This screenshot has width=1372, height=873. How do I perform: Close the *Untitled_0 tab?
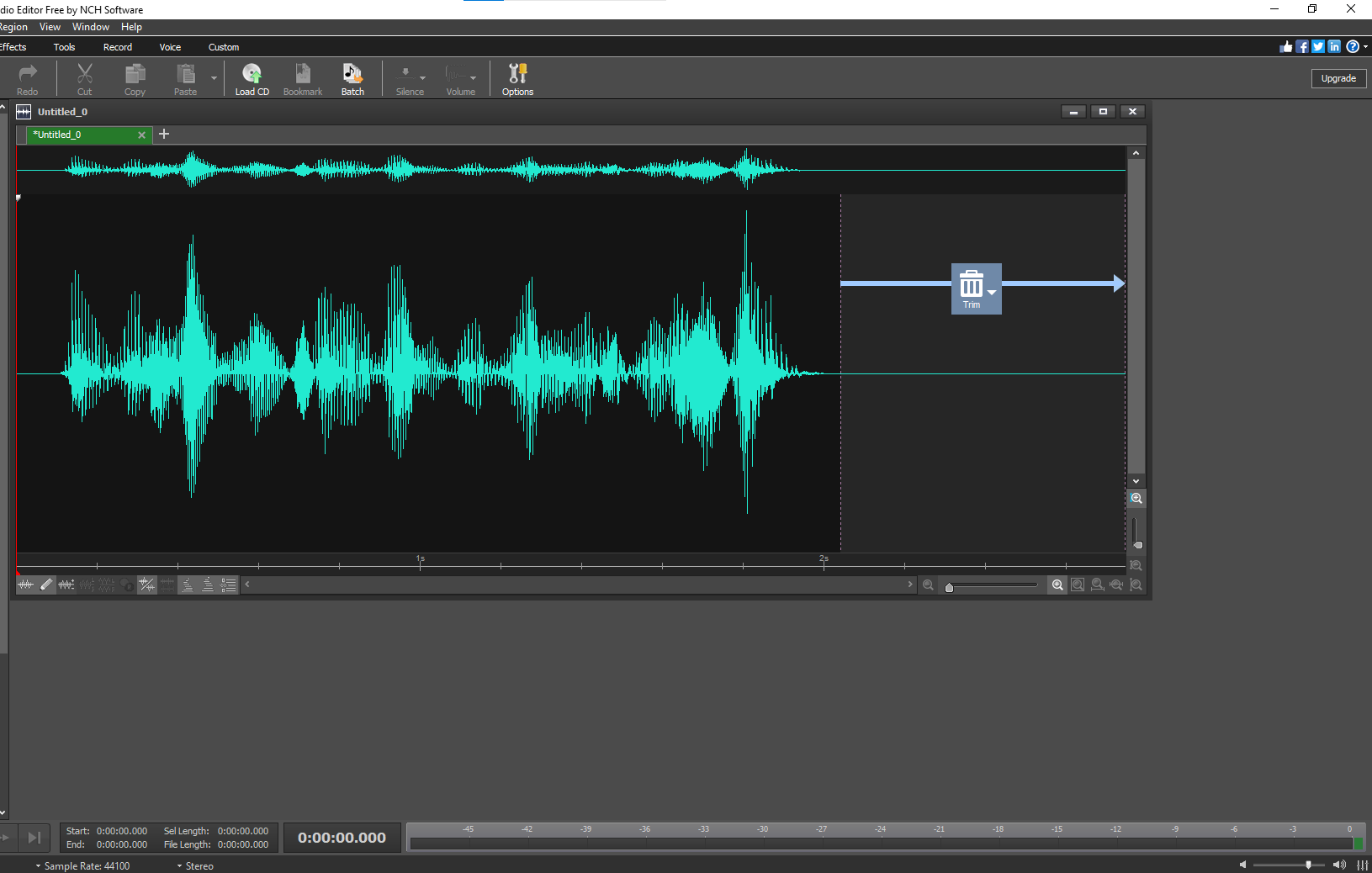(141, 135)
